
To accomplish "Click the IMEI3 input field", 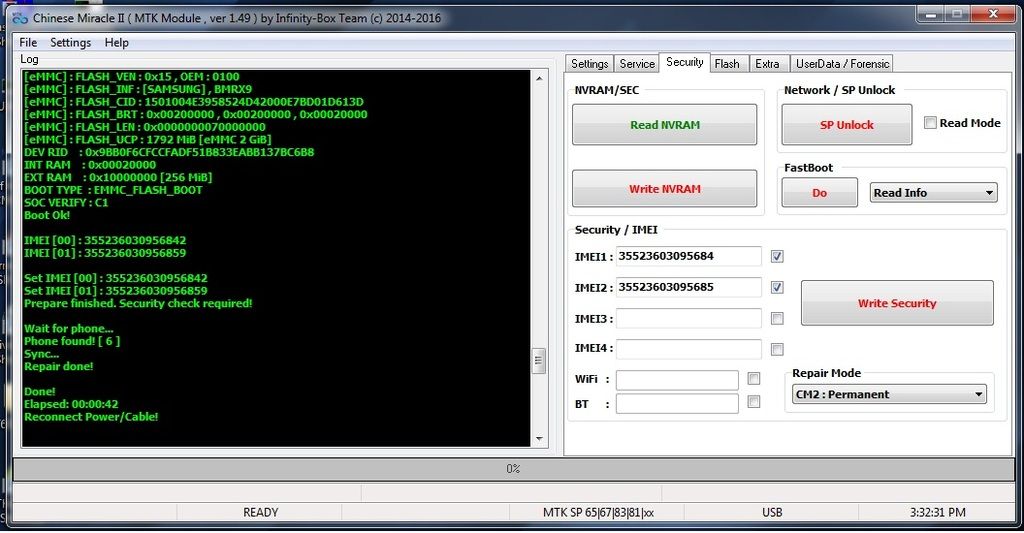I will pos(688,319).
